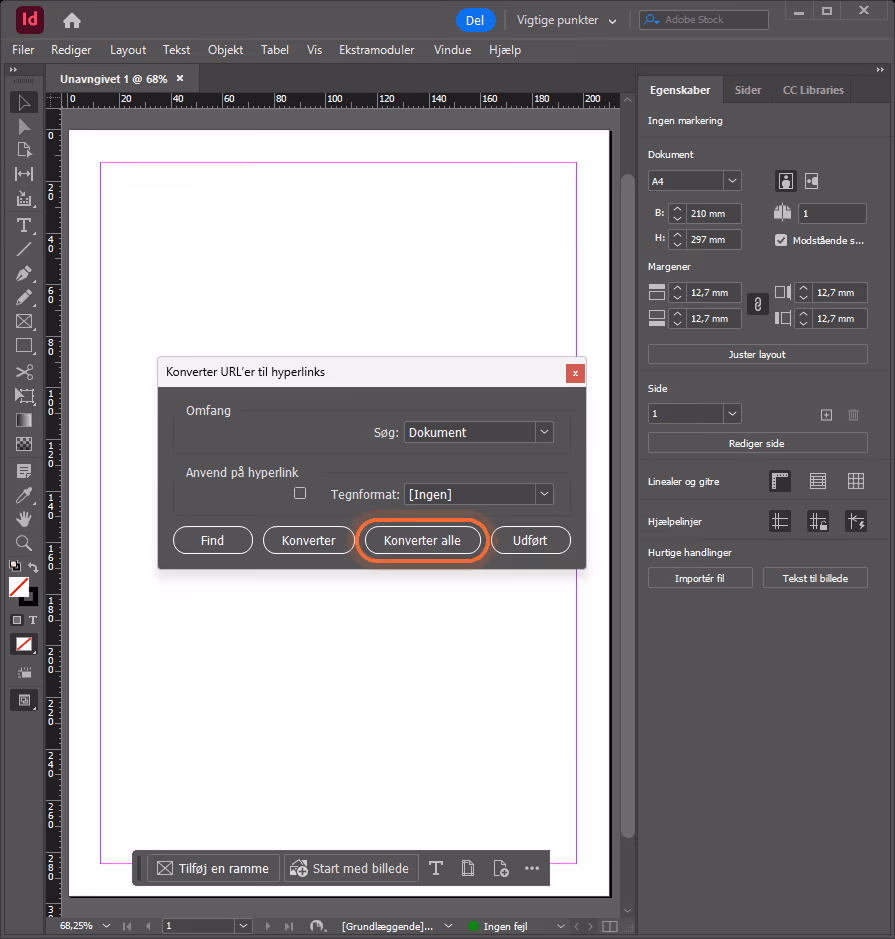Enable the Tegnformat checkbox

(300, 493)
